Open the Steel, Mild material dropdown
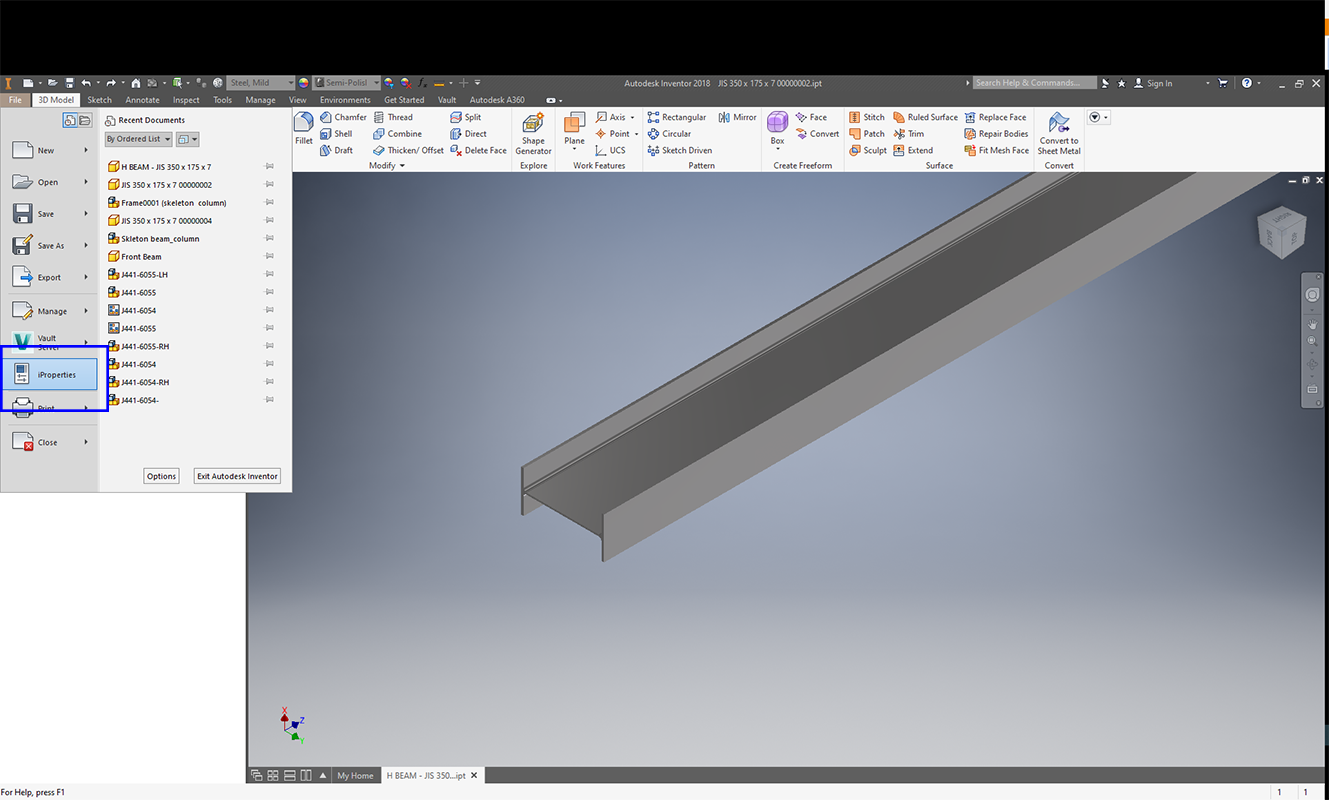Screen dimensions: 1329x800 coord(260,83)
